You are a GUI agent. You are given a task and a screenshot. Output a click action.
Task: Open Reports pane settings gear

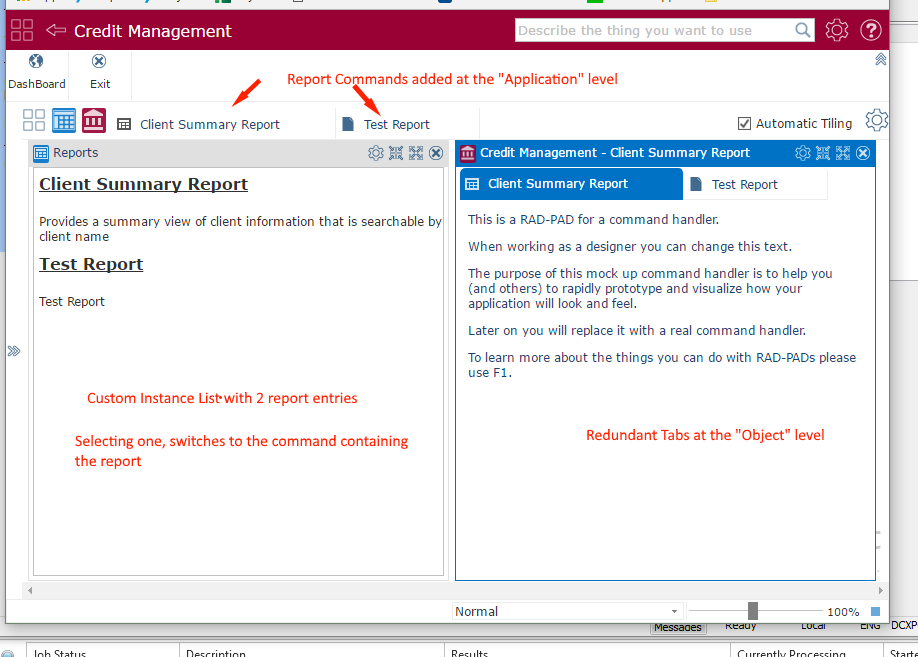[x=376, y=153]
